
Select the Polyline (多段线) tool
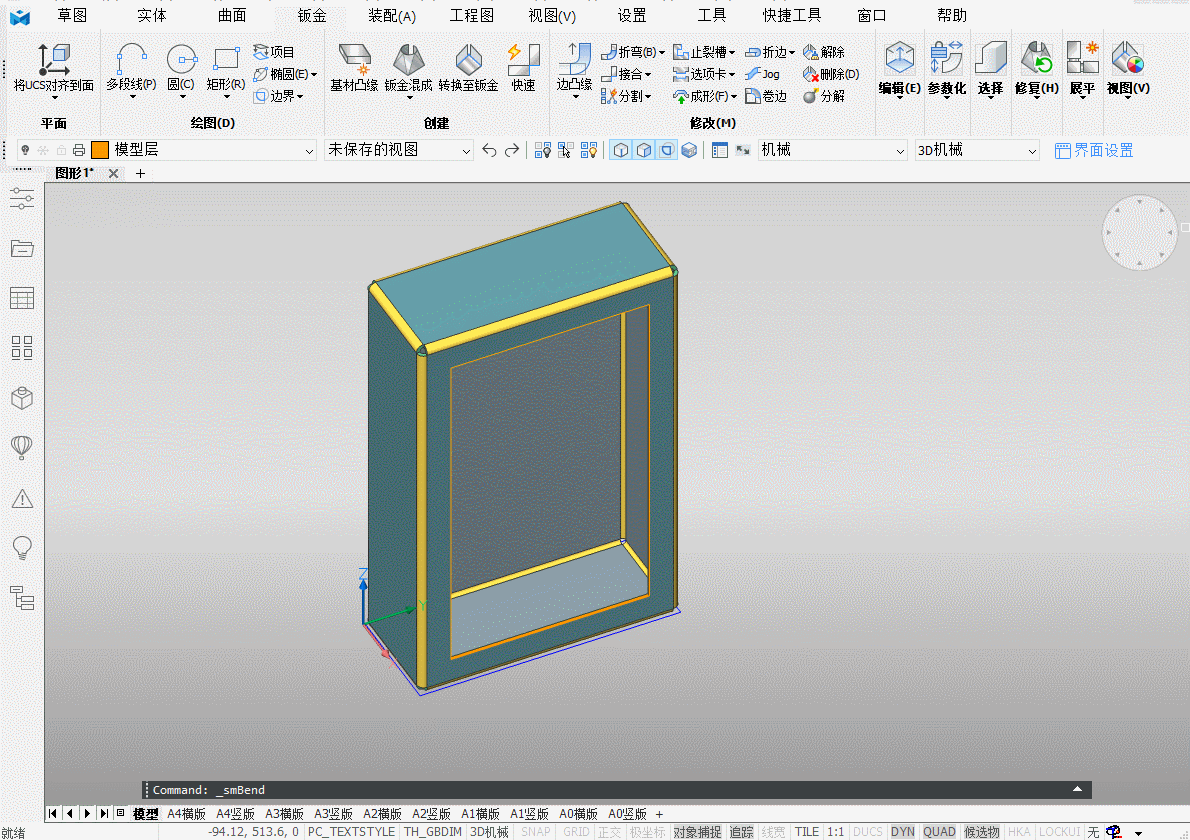tap(131, 70)
